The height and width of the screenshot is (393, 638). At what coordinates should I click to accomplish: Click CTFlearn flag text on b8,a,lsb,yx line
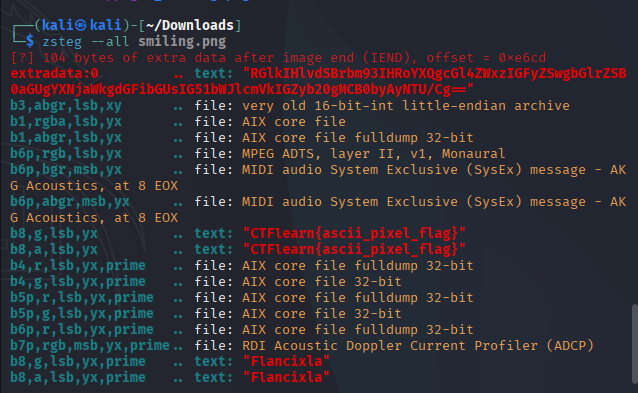pyautogui.click(x=354, y=249)
